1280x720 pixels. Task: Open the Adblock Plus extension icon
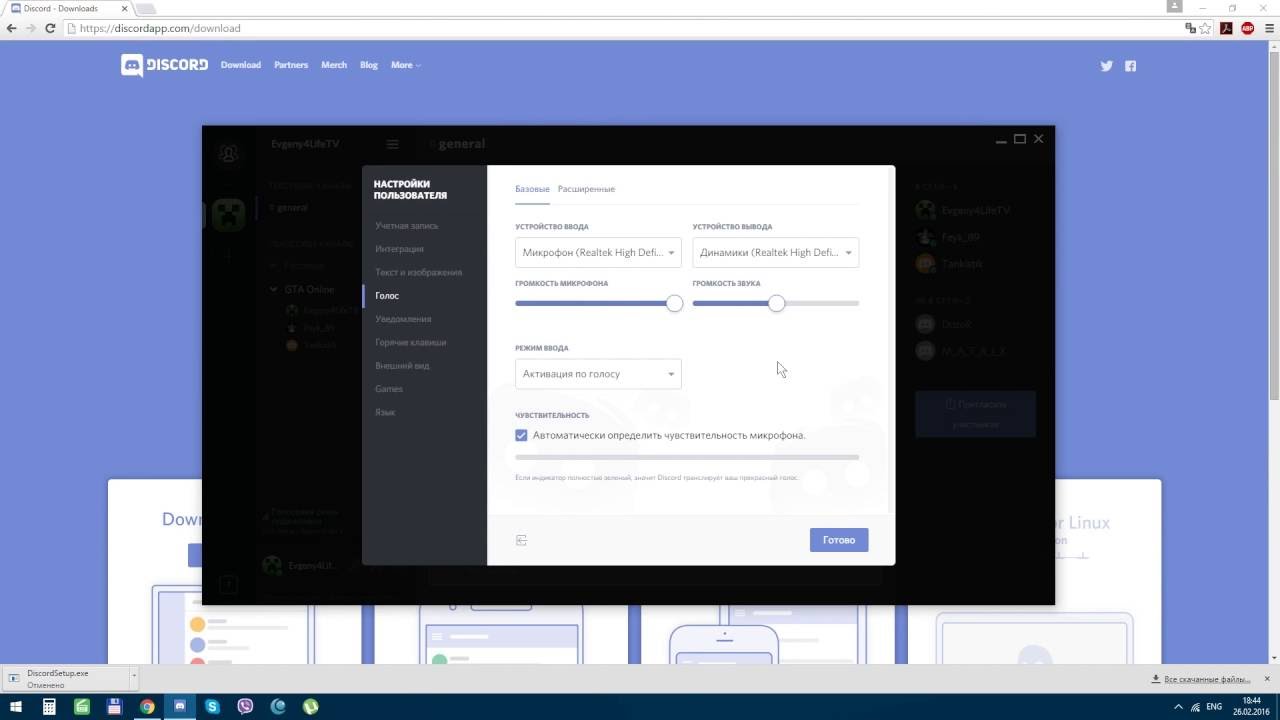pyautogui.click(x=1247, y=29)
